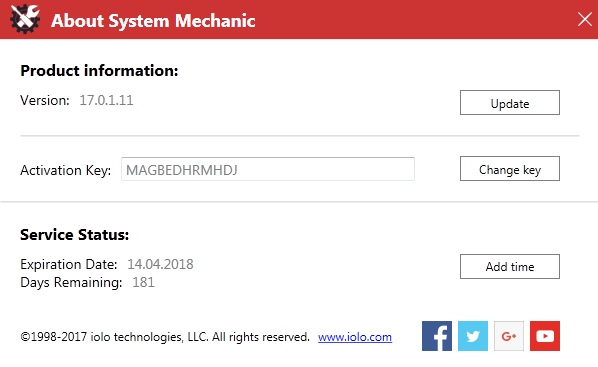Click the Add time button
The height and width of the screenshot is (367, 598).
pyautogui.click(x=510, y=267)
